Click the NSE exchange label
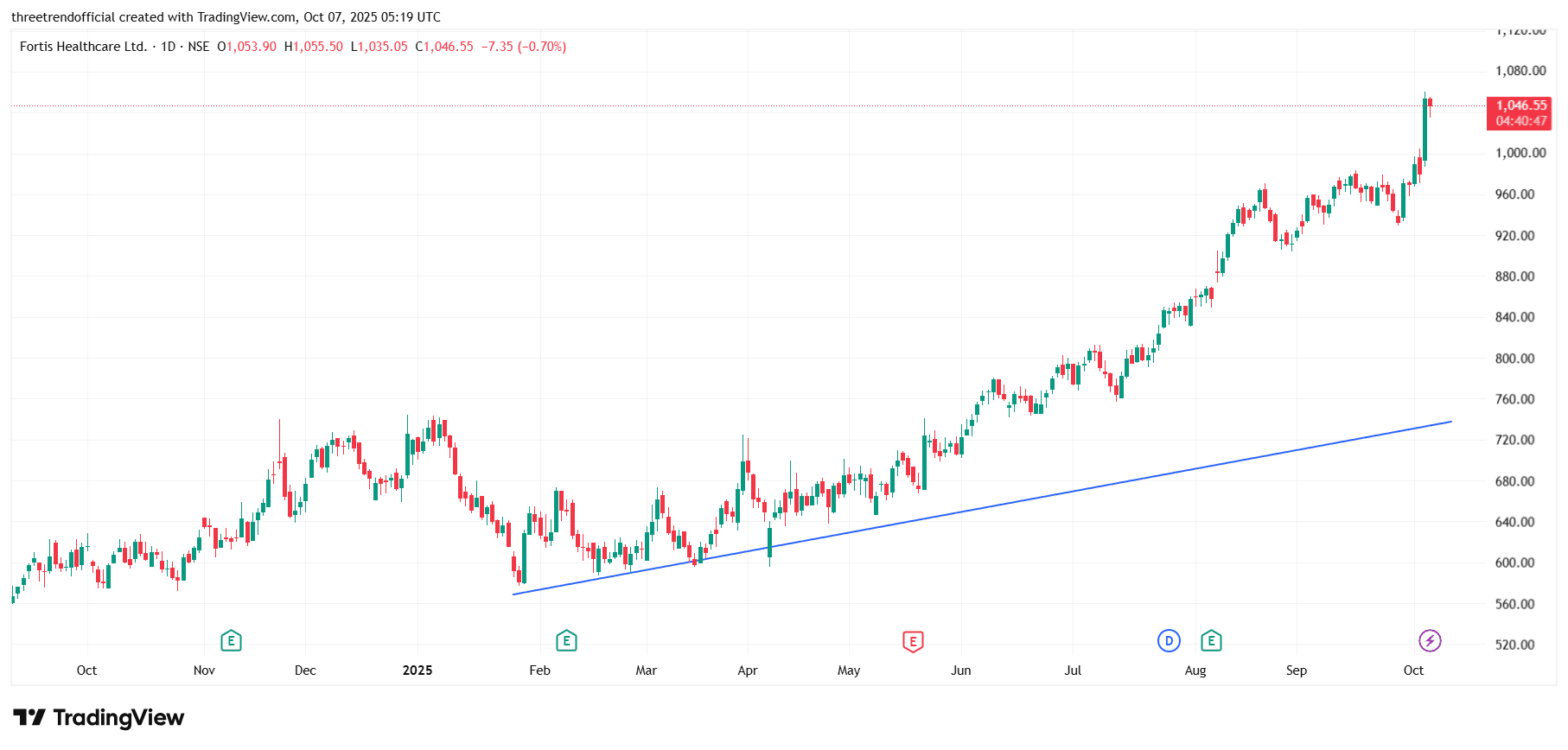The width and height of the screenshot is (1568, 750). tap(199, 47)
